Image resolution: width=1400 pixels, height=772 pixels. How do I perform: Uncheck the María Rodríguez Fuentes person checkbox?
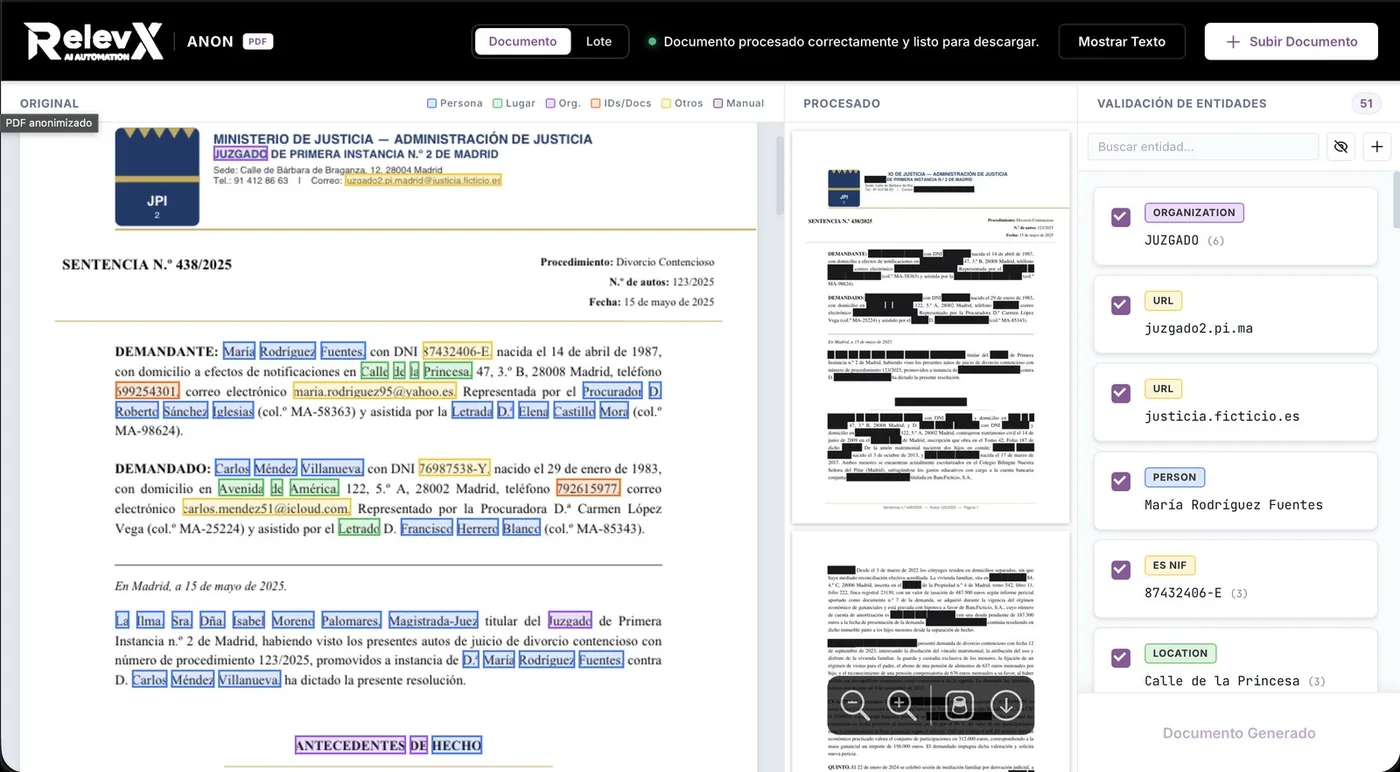tap(1121, 481)
